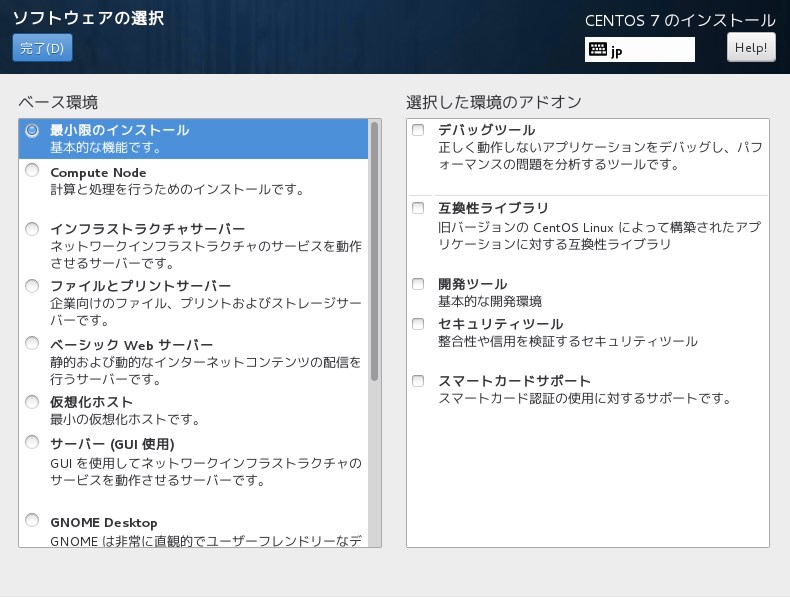Click the ファイルとプリントサーバー title label
The width and height of the screenshot is (790, 597).
pos(141,286)
